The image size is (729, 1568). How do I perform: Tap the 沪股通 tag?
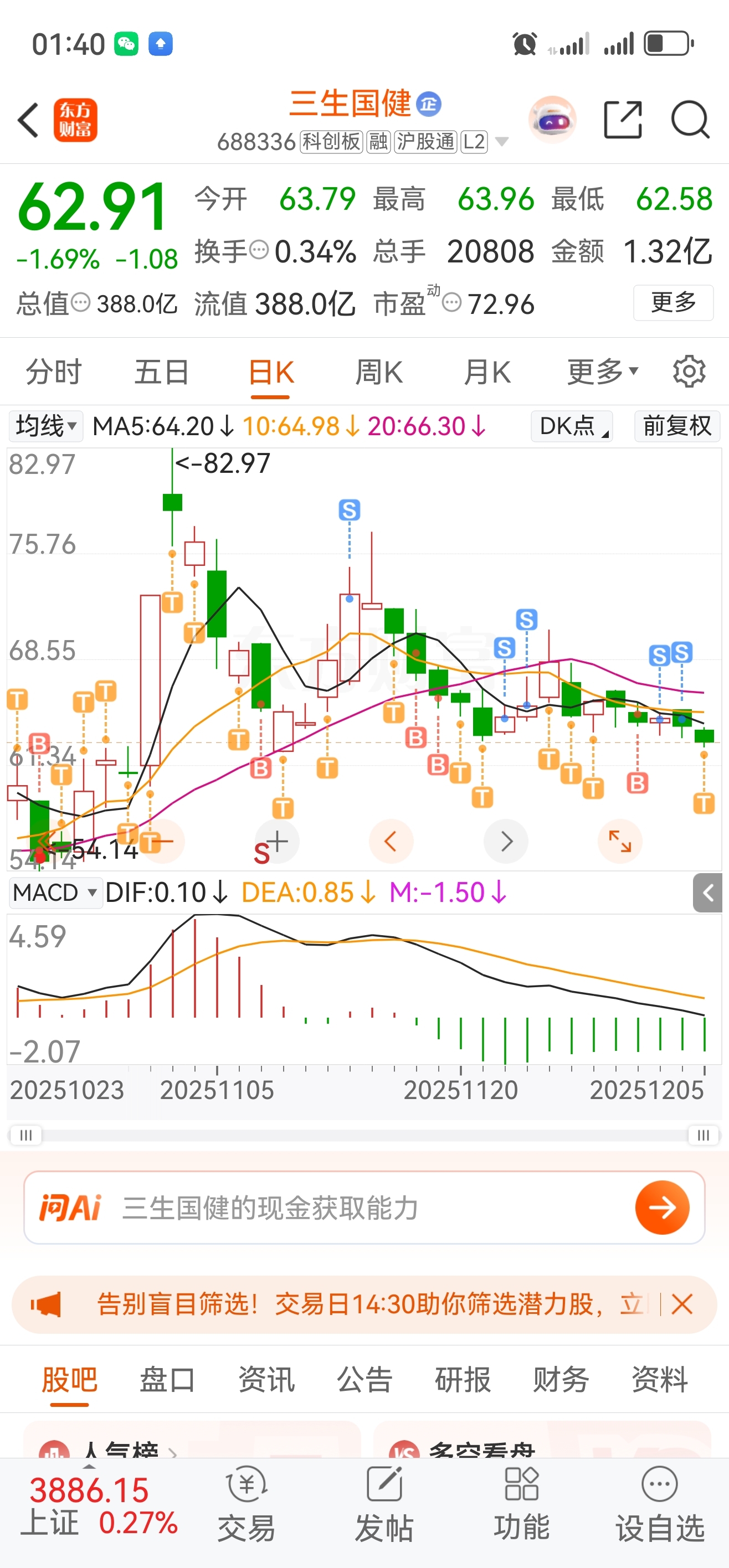425,142
